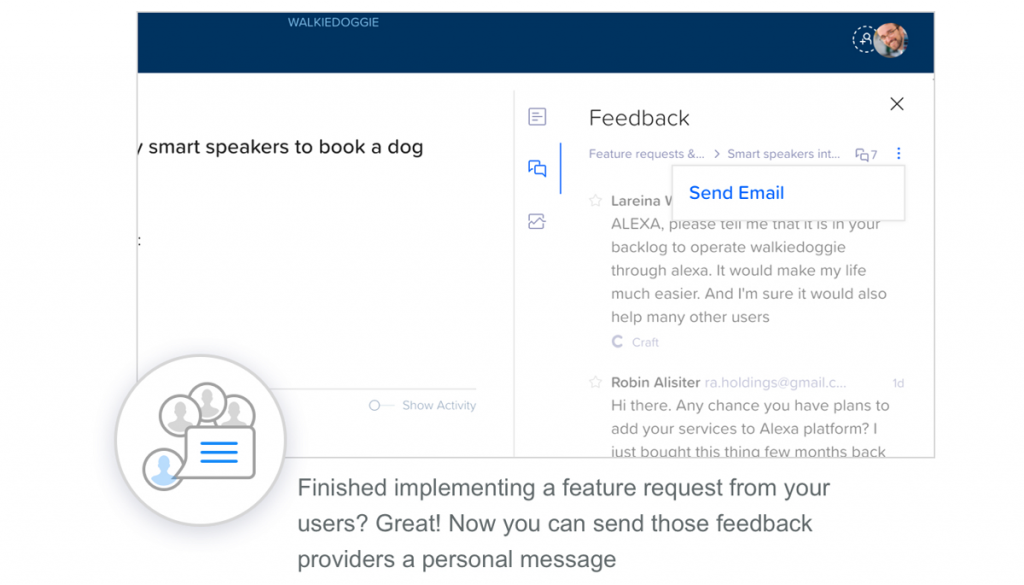1024x585 pixels.
Task: Click the conversation count icon showing 7
Action: click(864, 154)
